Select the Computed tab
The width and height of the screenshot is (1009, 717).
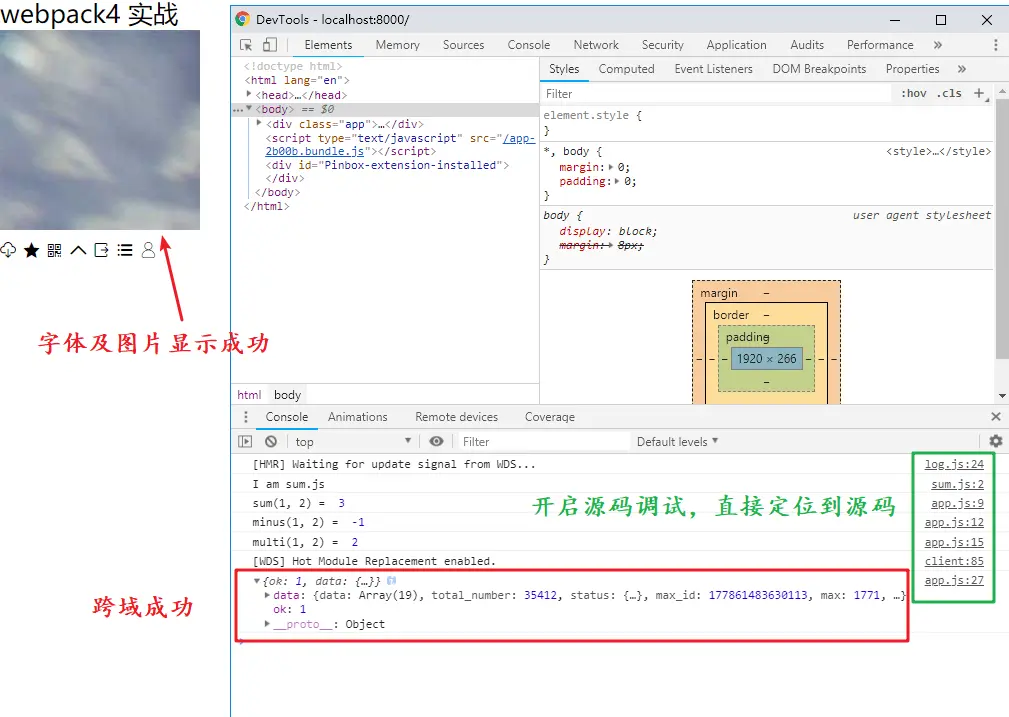[x=626, y=69]
